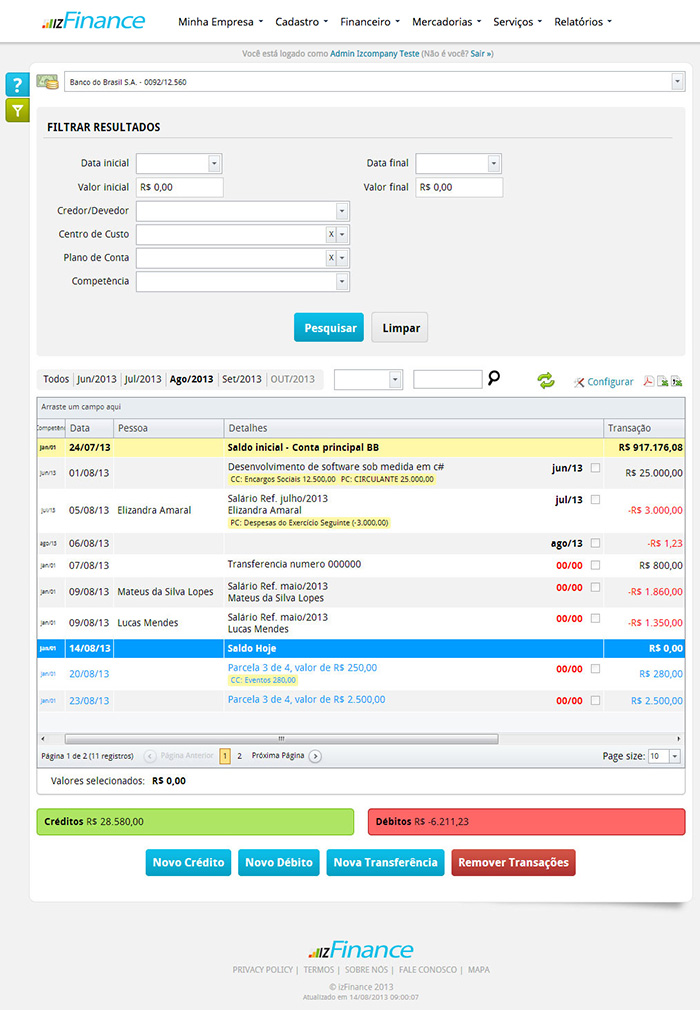Click the magnifying glass search icon
Image resolution: width=700 pixels, height=1010 pixels.
tap(493, 379)
